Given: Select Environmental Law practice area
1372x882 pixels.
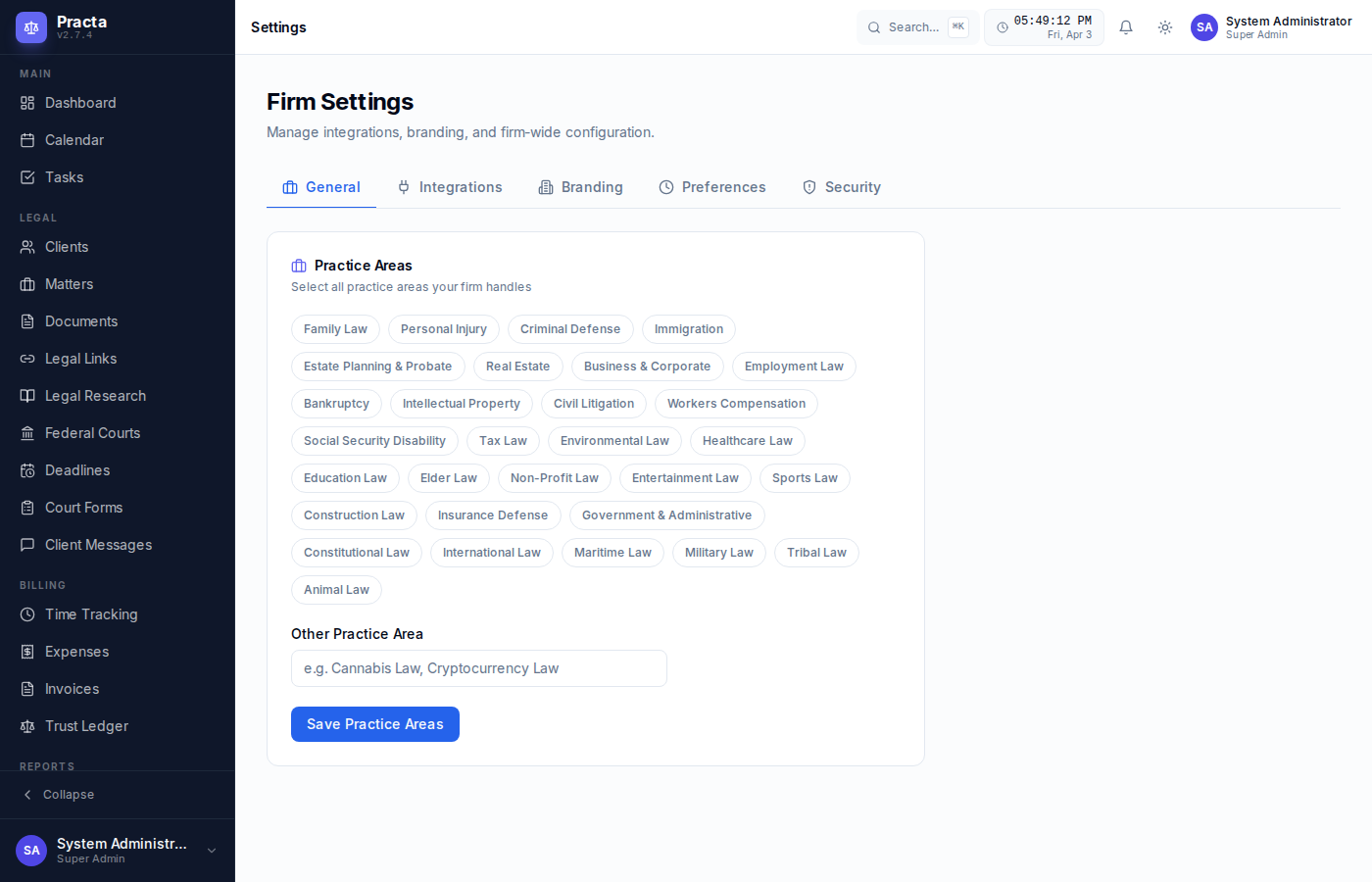Looking at the screenshot, I should click(614, 441).
